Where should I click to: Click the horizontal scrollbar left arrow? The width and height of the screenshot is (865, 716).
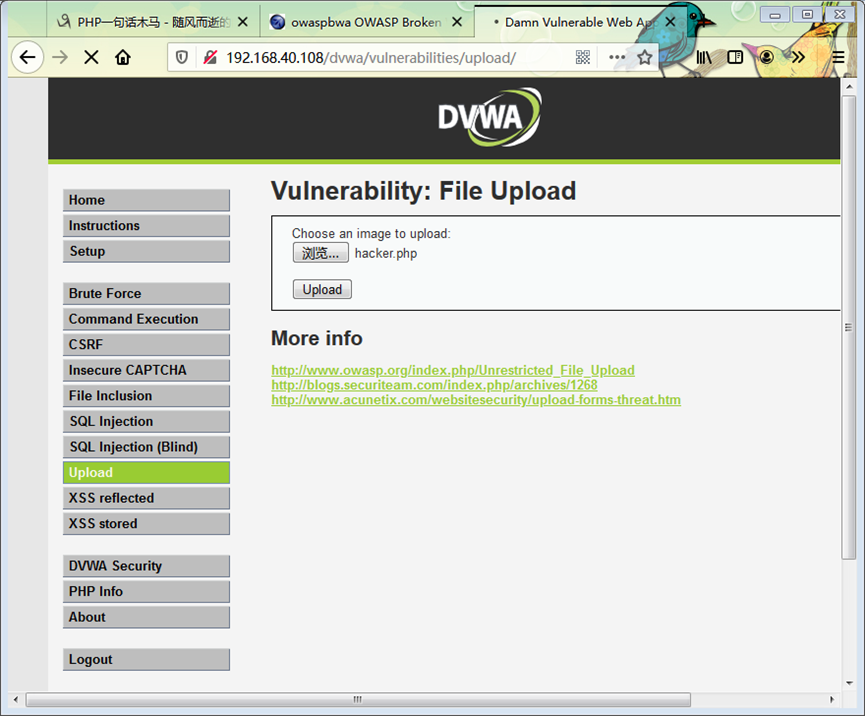coord(15,699)
